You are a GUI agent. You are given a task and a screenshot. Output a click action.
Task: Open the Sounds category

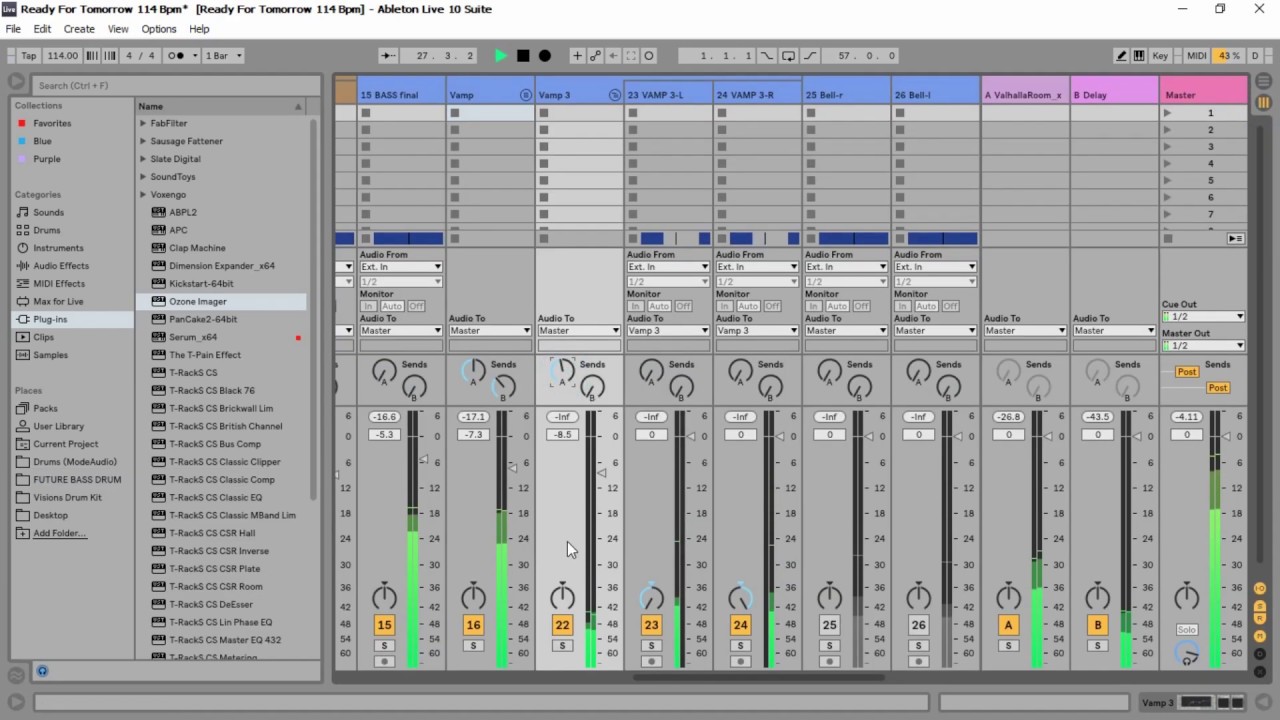tap(48, 212)
